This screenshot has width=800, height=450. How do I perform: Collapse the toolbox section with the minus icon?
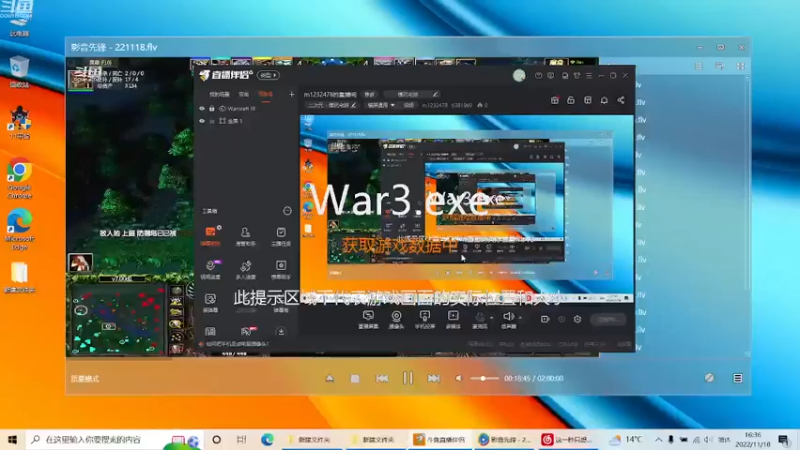pos(287,211)
